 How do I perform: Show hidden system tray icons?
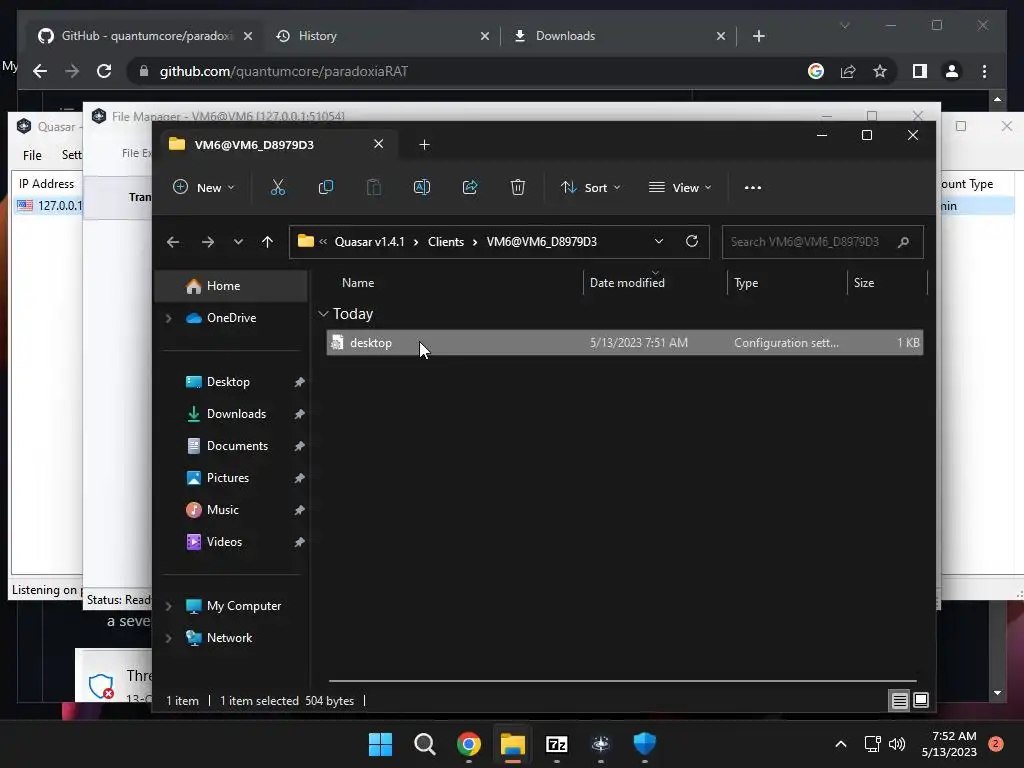(840, 744)
